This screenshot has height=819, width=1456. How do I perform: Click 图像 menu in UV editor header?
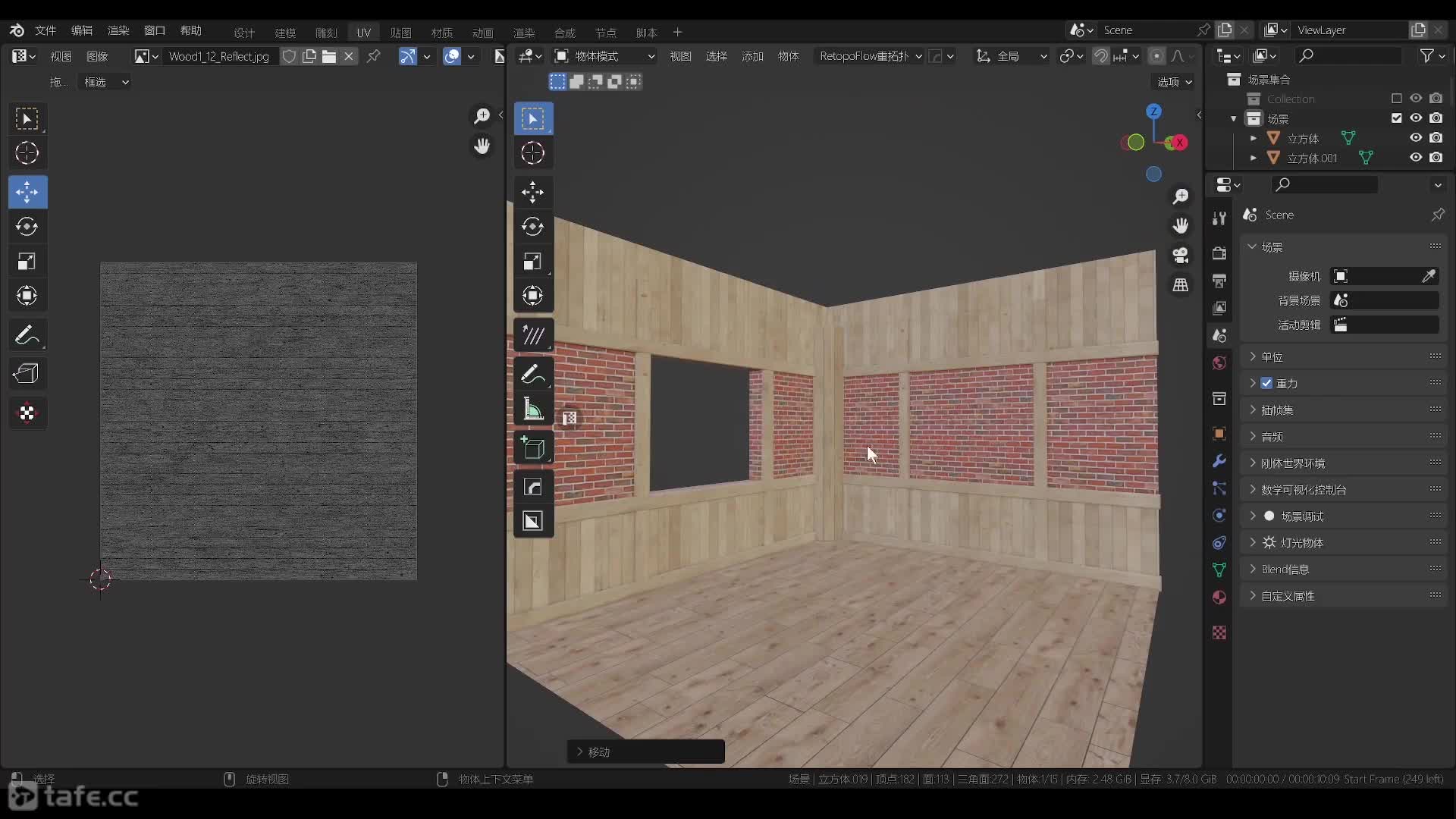[97, 56]
